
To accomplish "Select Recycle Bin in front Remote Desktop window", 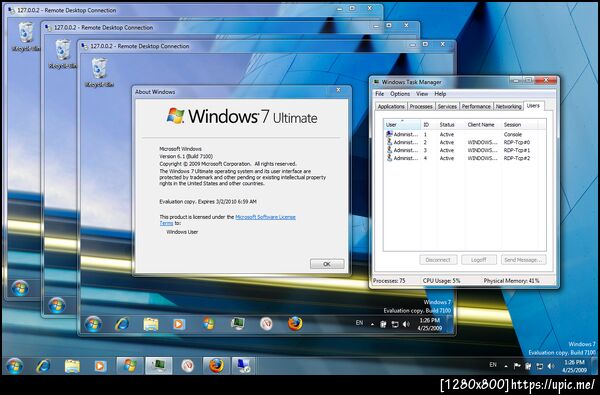I will click(x=99, y=73).
